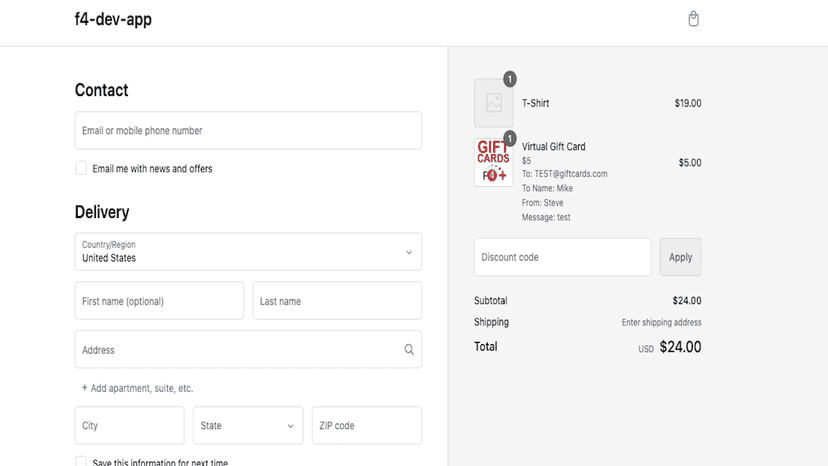Screen dimensions: 828x466
Task: Focus the Last name field
Action: tap(337, 301)
